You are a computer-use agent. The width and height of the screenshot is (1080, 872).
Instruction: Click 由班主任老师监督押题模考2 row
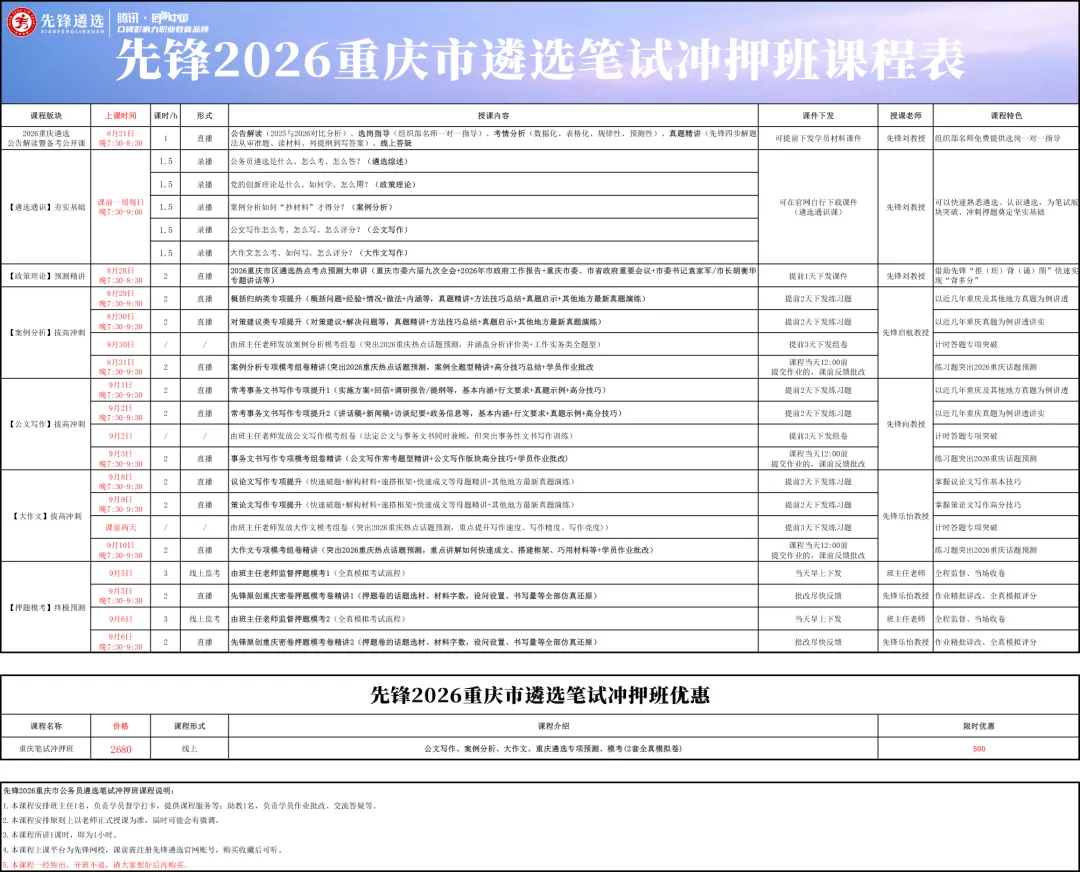[x=493, y=619]
